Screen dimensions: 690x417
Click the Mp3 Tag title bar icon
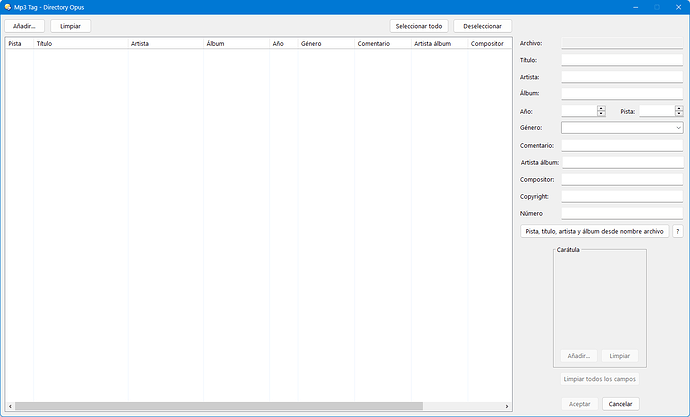(8, 7)
